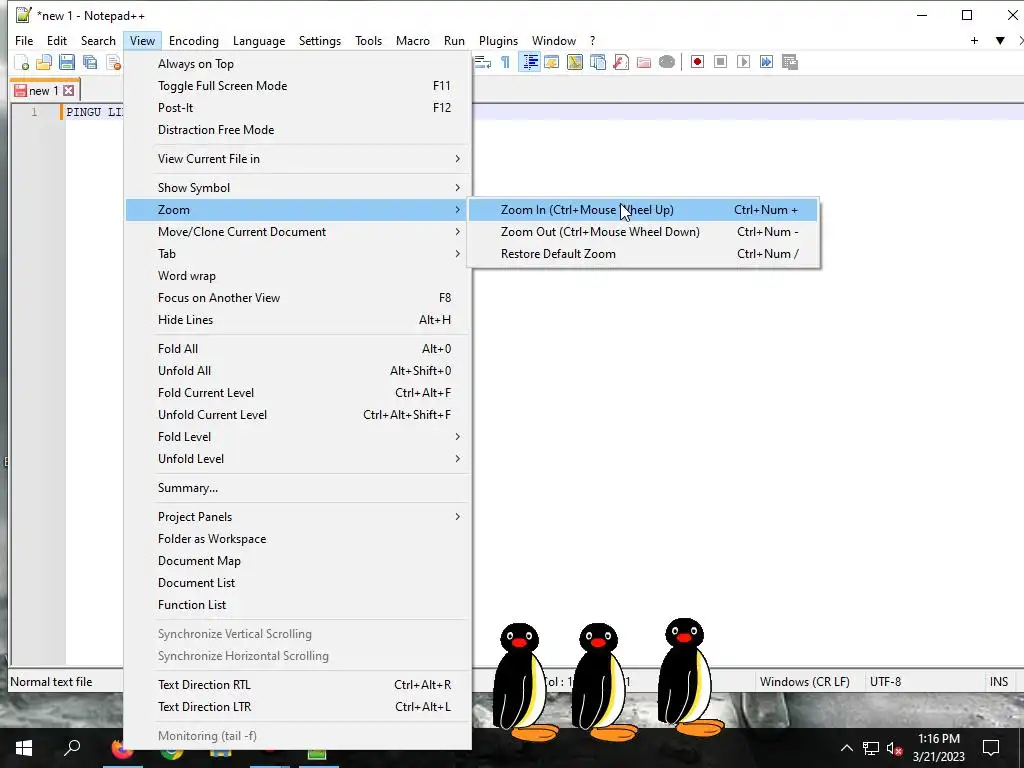Start macro recording with red dot icon
This screenshot has width=1024, height=768.
coord(697,62)
